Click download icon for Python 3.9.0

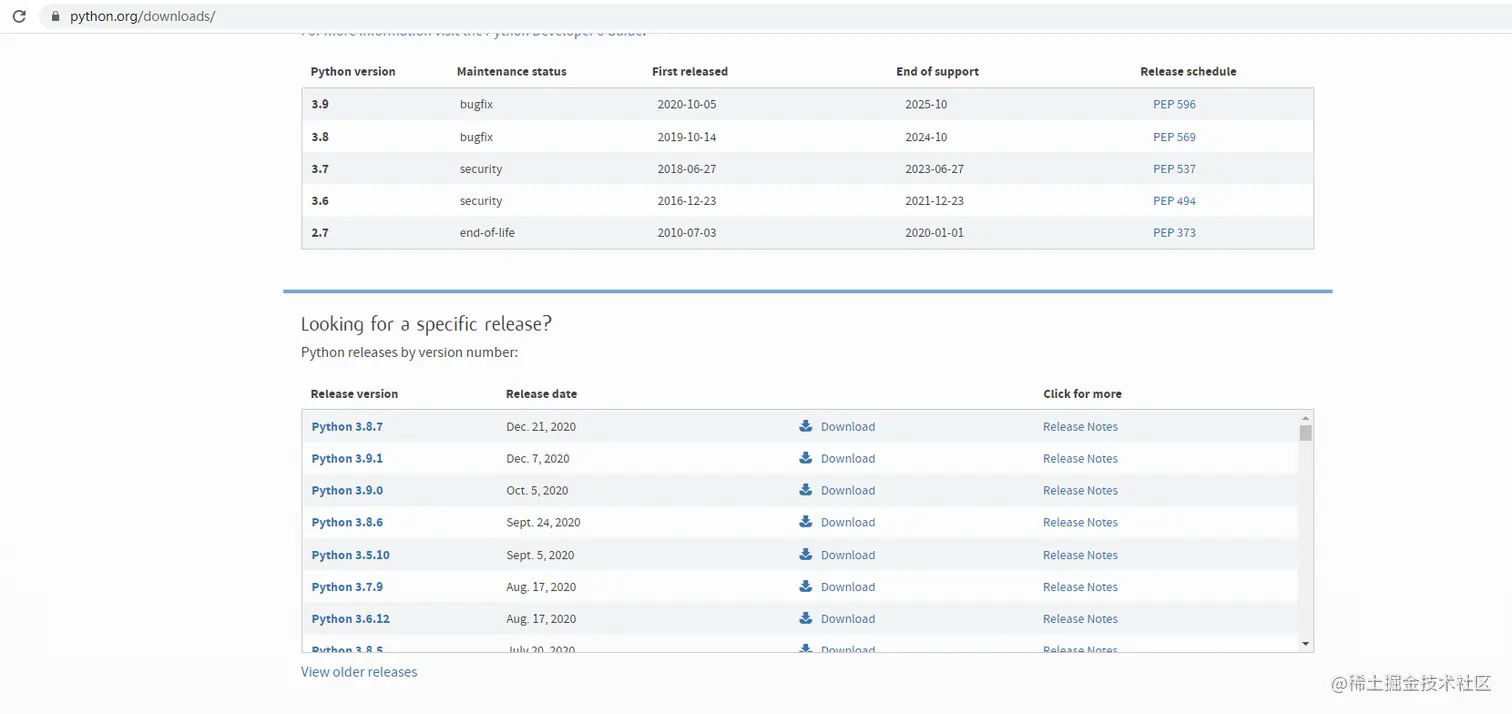(x=806, y=490)
